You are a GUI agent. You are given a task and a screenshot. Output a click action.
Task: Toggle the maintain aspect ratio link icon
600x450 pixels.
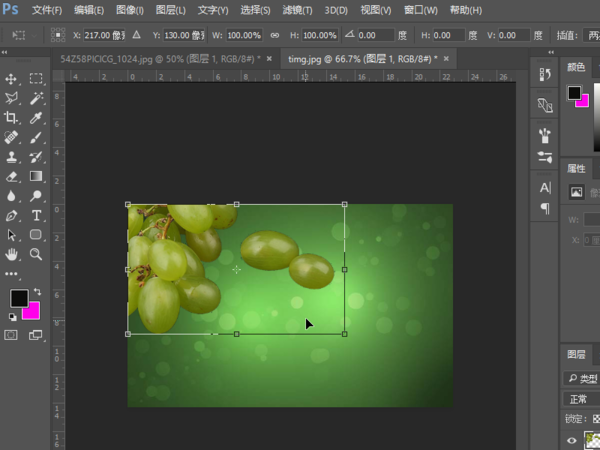coord(273,35)
